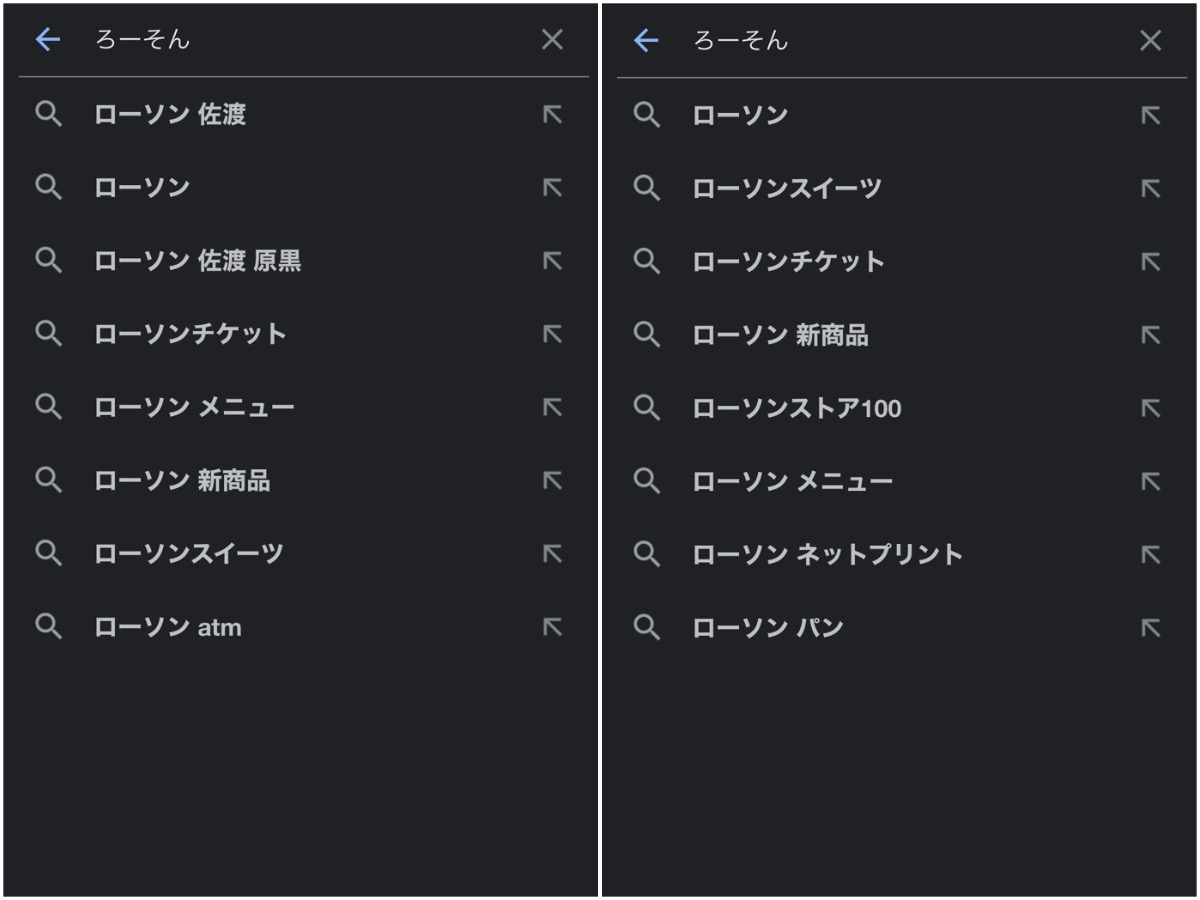Select the ローソンストア100 suggestion
This screenshot has height=900, width=1200.
(797, 408)
